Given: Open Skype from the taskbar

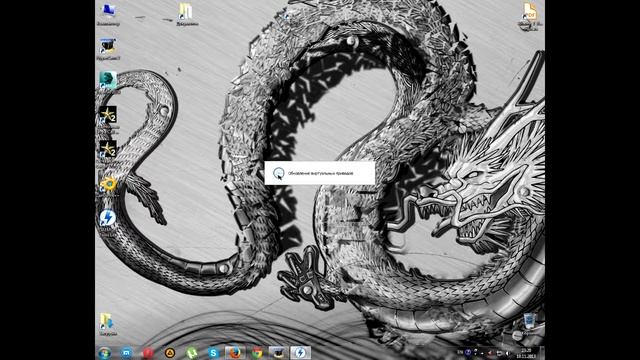Looking at the screenshot, I should coord(213,353).
